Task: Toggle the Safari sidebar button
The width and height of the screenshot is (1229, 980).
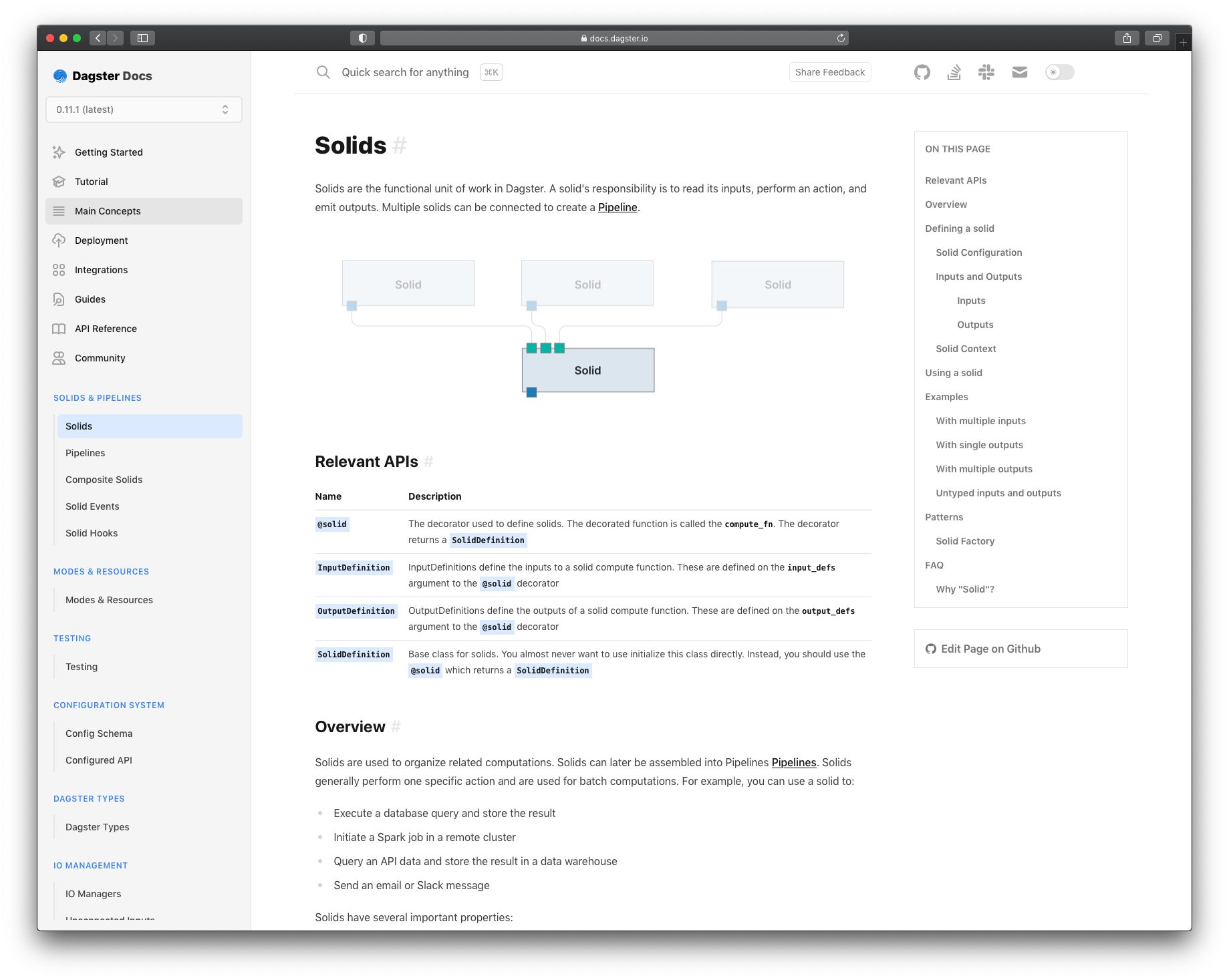Action: (142, 38)
